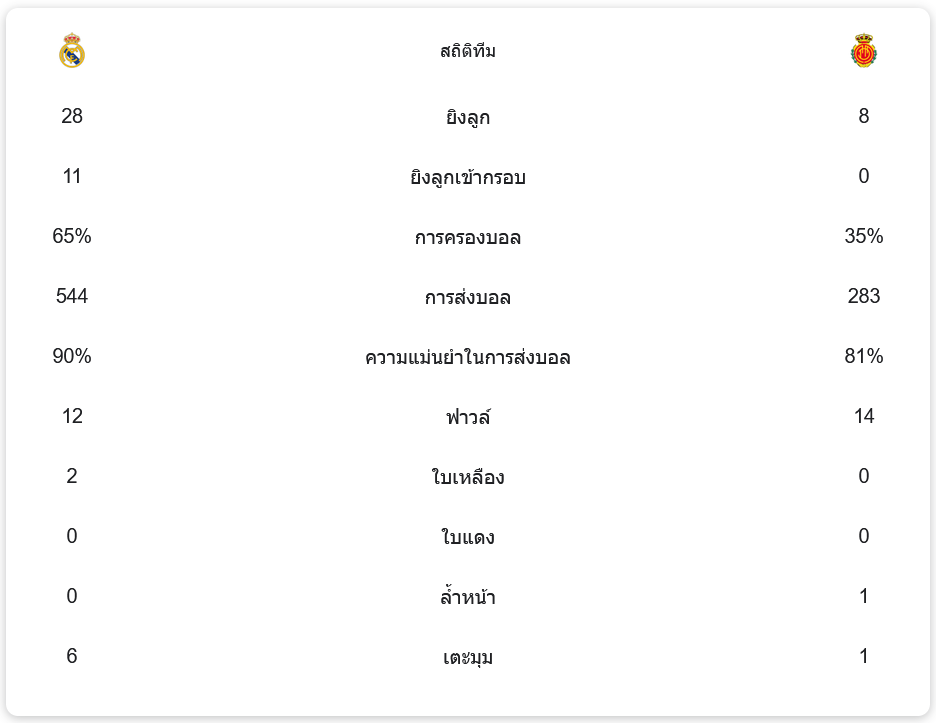
Task: Select the การส่งบอล passes label
Action: (468, 297)
